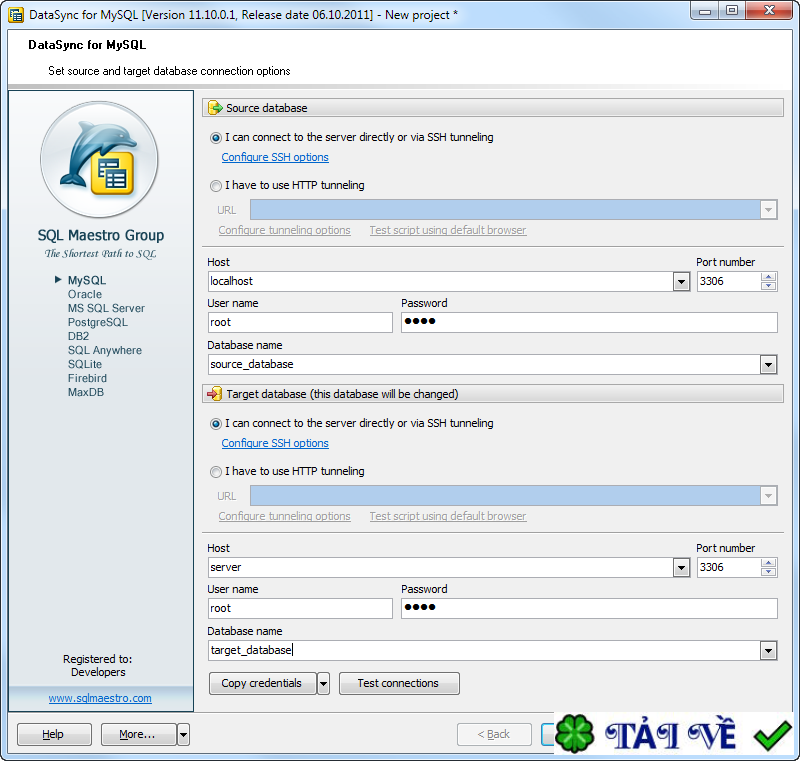This screenshot has width=800, height=761.
Task: Increase the source port number with stepper
Action: pos(768,277)
